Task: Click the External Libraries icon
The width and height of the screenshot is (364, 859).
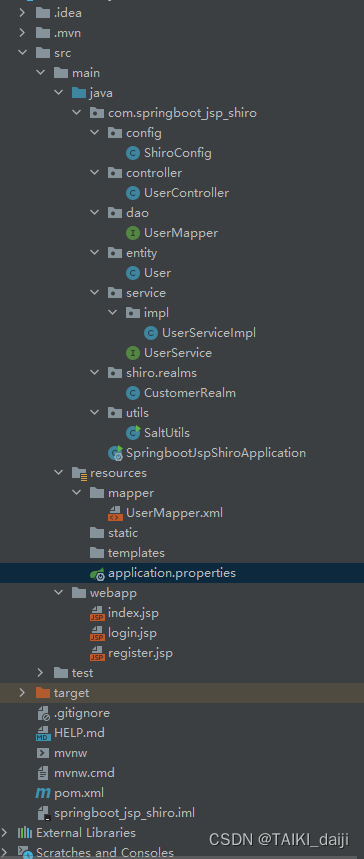Action: coord(25,833)
